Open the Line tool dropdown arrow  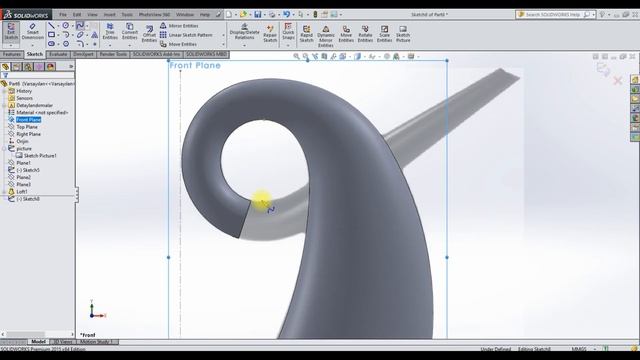pyautogui.click(x=58, y=26)
